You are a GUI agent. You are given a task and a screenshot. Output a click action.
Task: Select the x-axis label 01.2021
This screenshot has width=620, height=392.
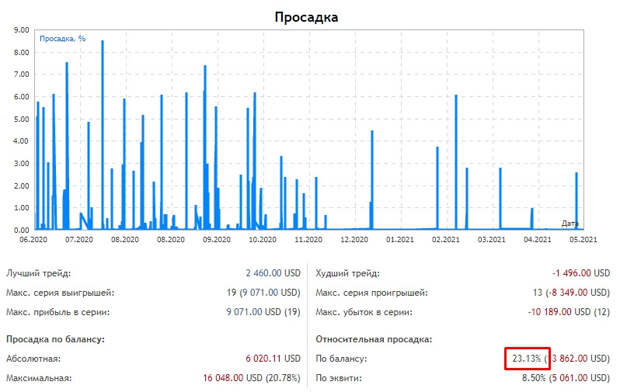[x=400, y=240]
